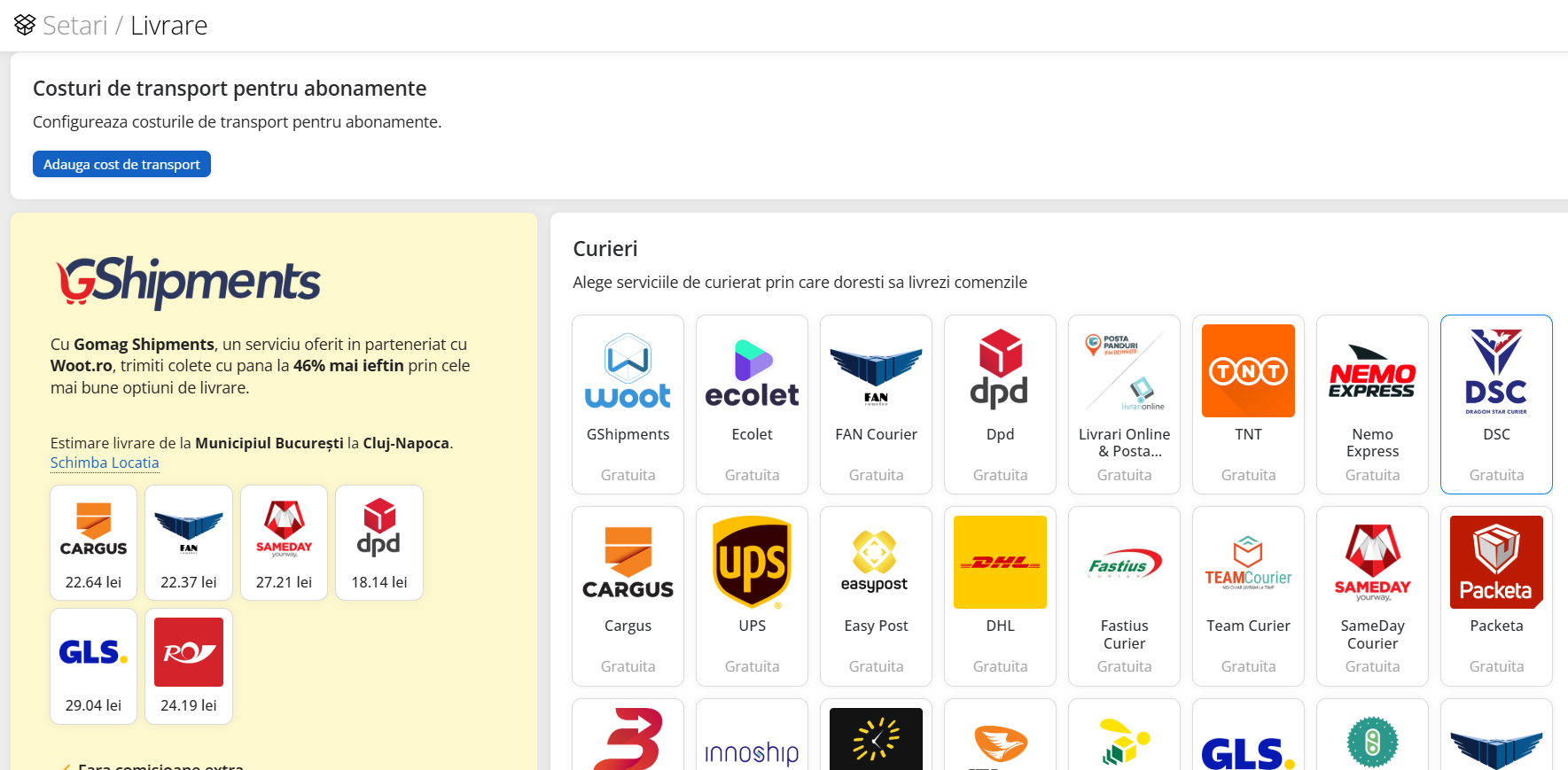
Task: Choose the Easy Post courier logo
Action: [x=876, y=562]
